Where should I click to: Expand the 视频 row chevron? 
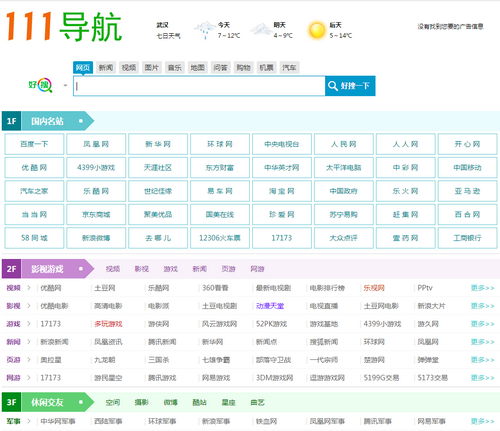[29, 288]
